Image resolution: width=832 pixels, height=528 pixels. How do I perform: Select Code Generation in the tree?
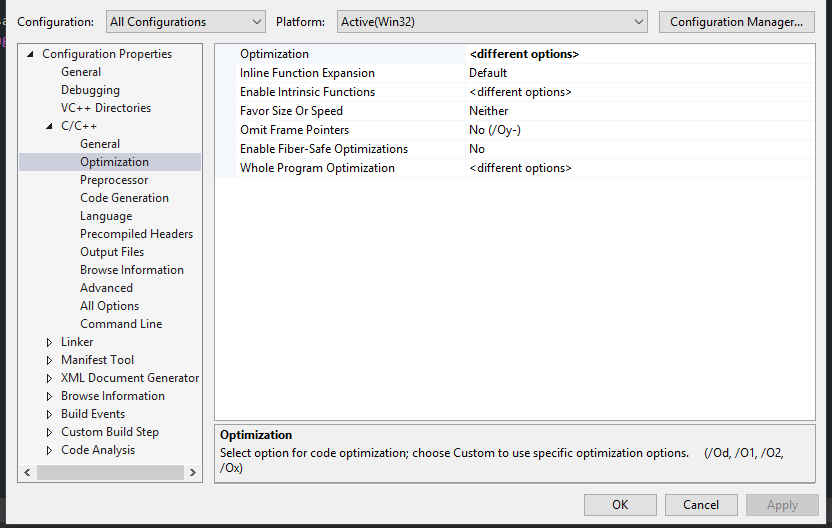coord(124,198)
